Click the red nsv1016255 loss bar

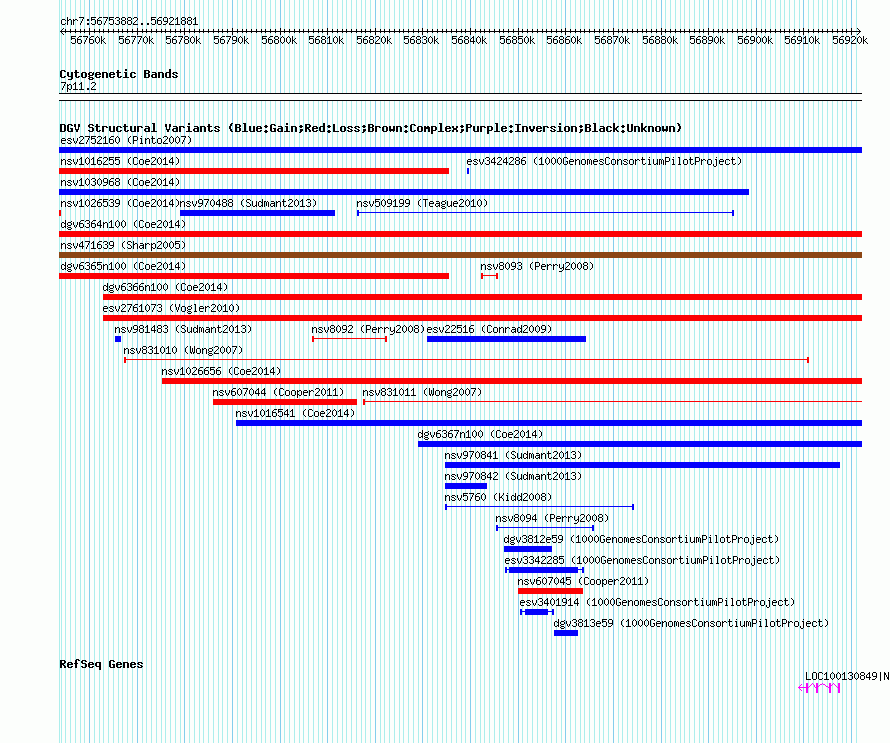click(x=254, y=171)
